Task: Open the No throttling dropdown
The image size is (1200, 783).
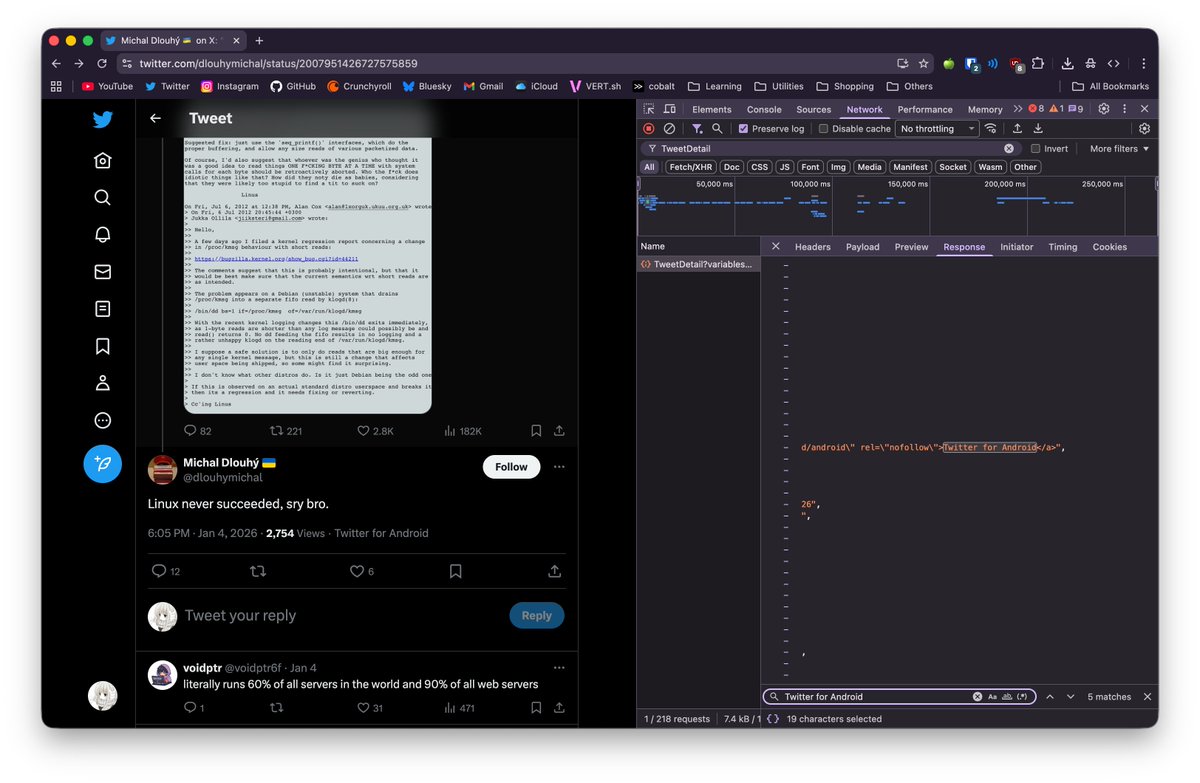Action: click(937, 128)
